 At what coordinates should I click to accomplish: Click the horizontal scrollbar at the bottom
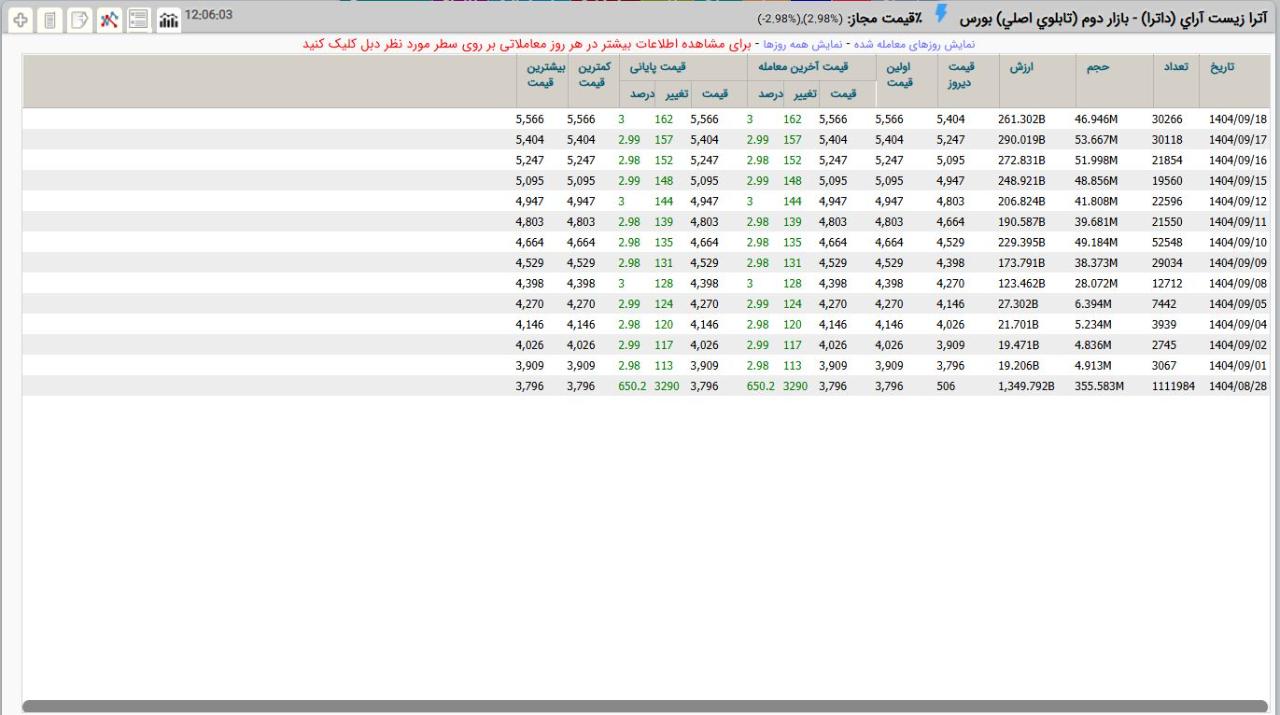pos(645,706)
